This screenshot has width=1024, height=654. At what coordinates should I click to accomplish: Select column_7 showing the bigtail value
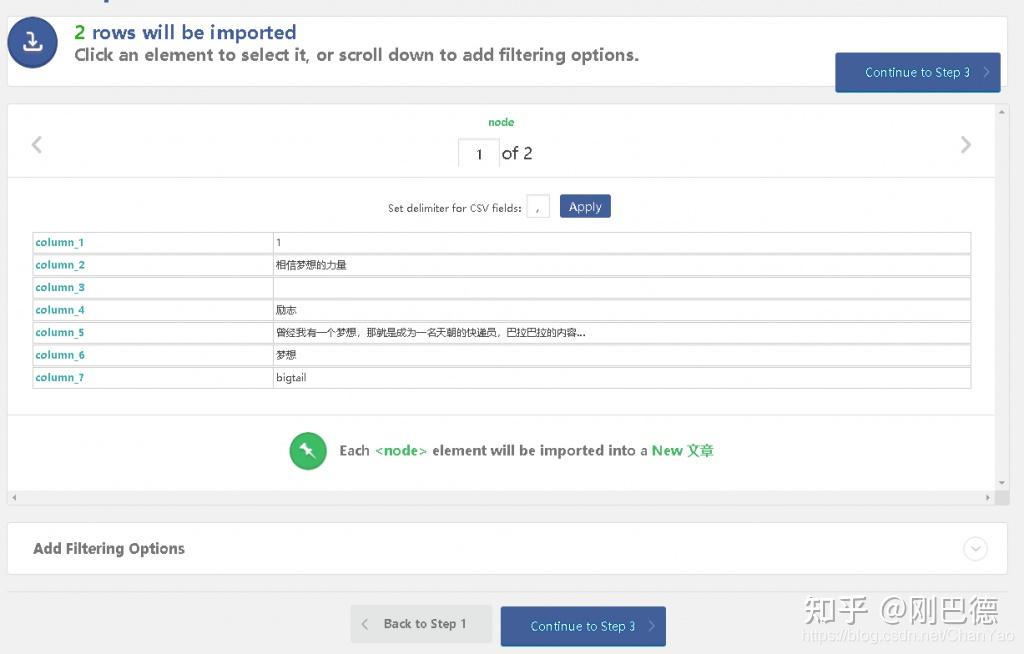[59, 377]
